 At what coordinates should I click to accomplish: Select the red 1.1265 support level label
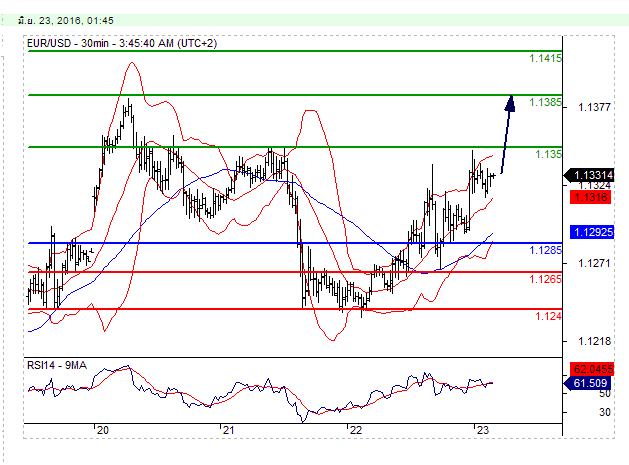(x=545, y=279)
